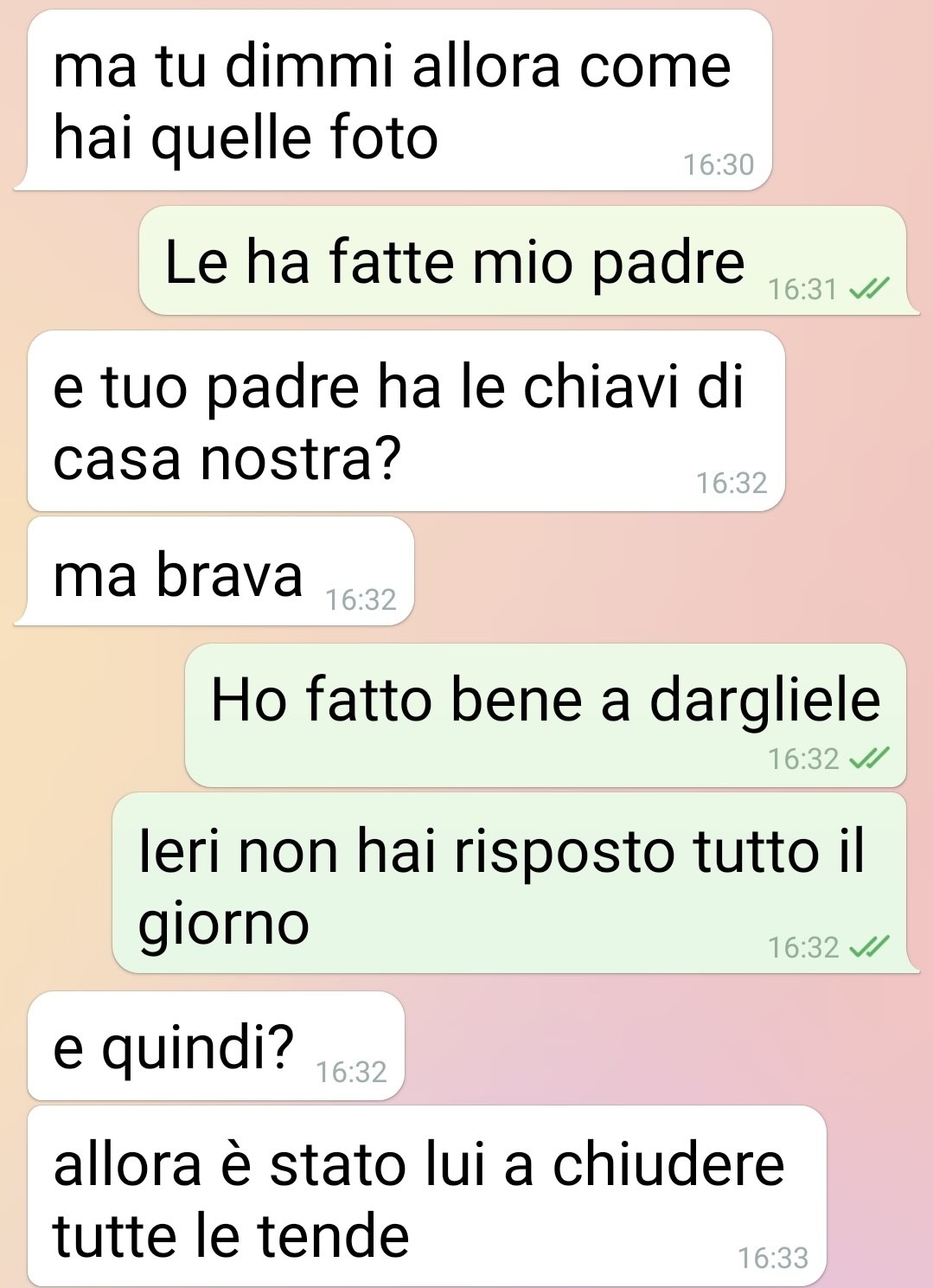The width and height of the screenshot is (933, 1288).
Task: Tap the read-receipt ticks on 'Ho fatto bene a dargliele'
Action: tap(869, 759)
